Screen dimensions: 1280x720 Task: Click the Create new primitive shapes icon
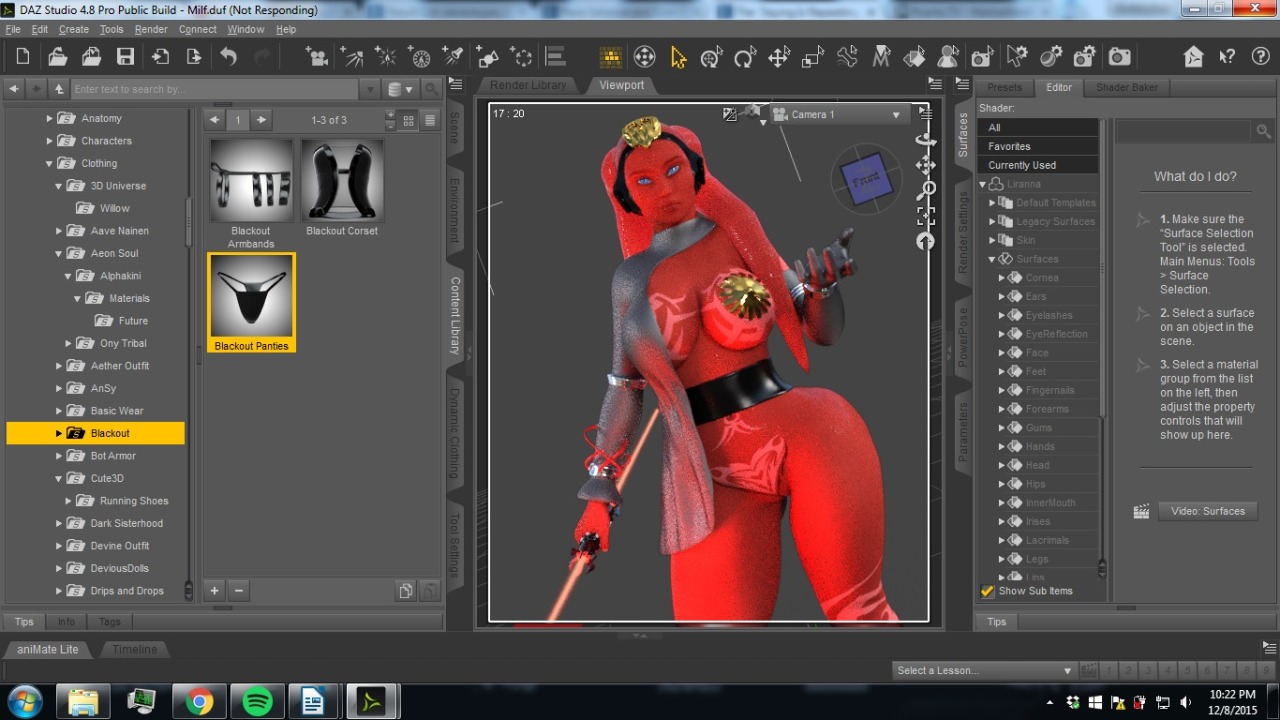488,57
